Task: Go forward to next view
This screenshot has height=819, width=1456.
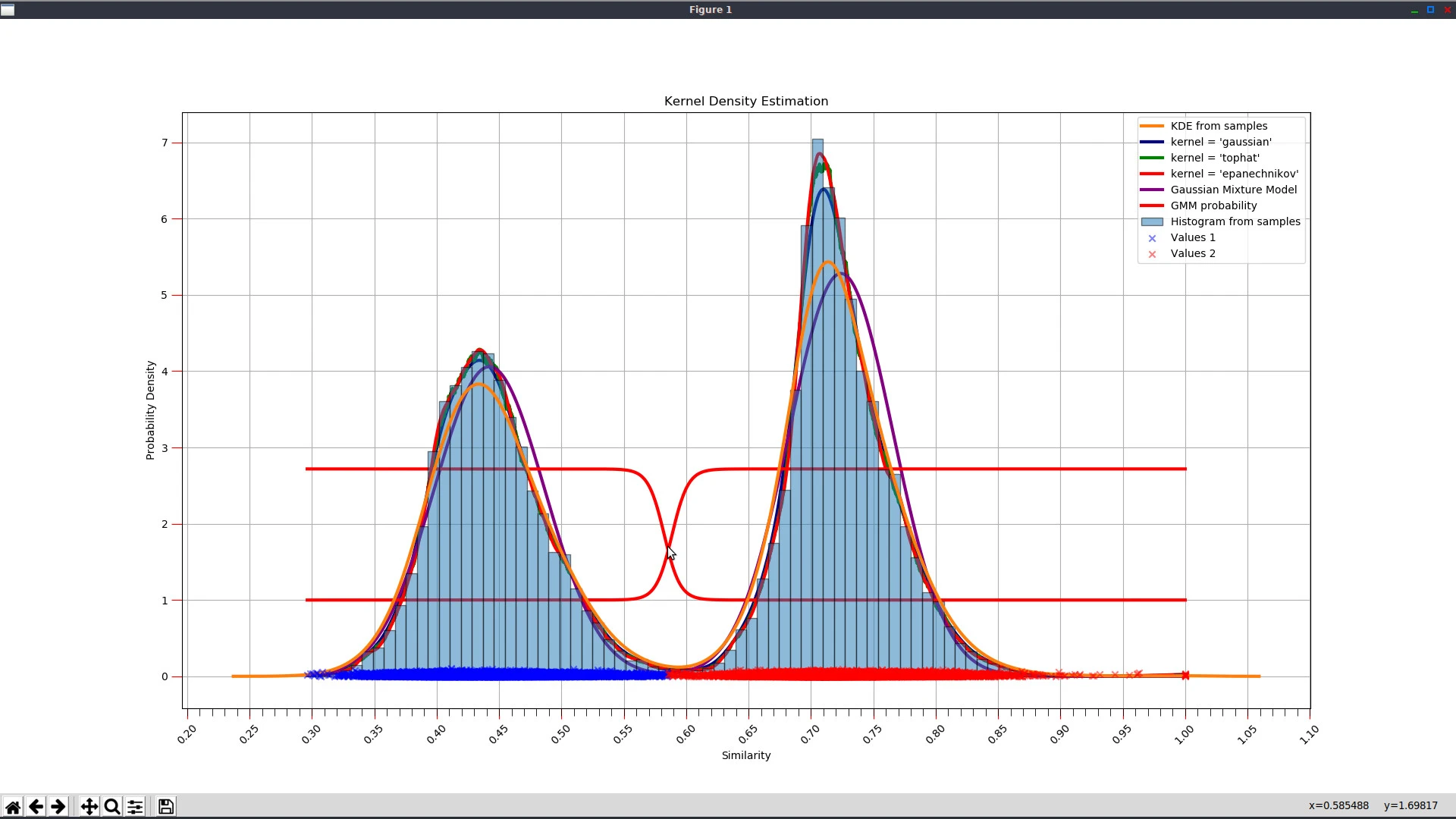Action: coord(58,807)
